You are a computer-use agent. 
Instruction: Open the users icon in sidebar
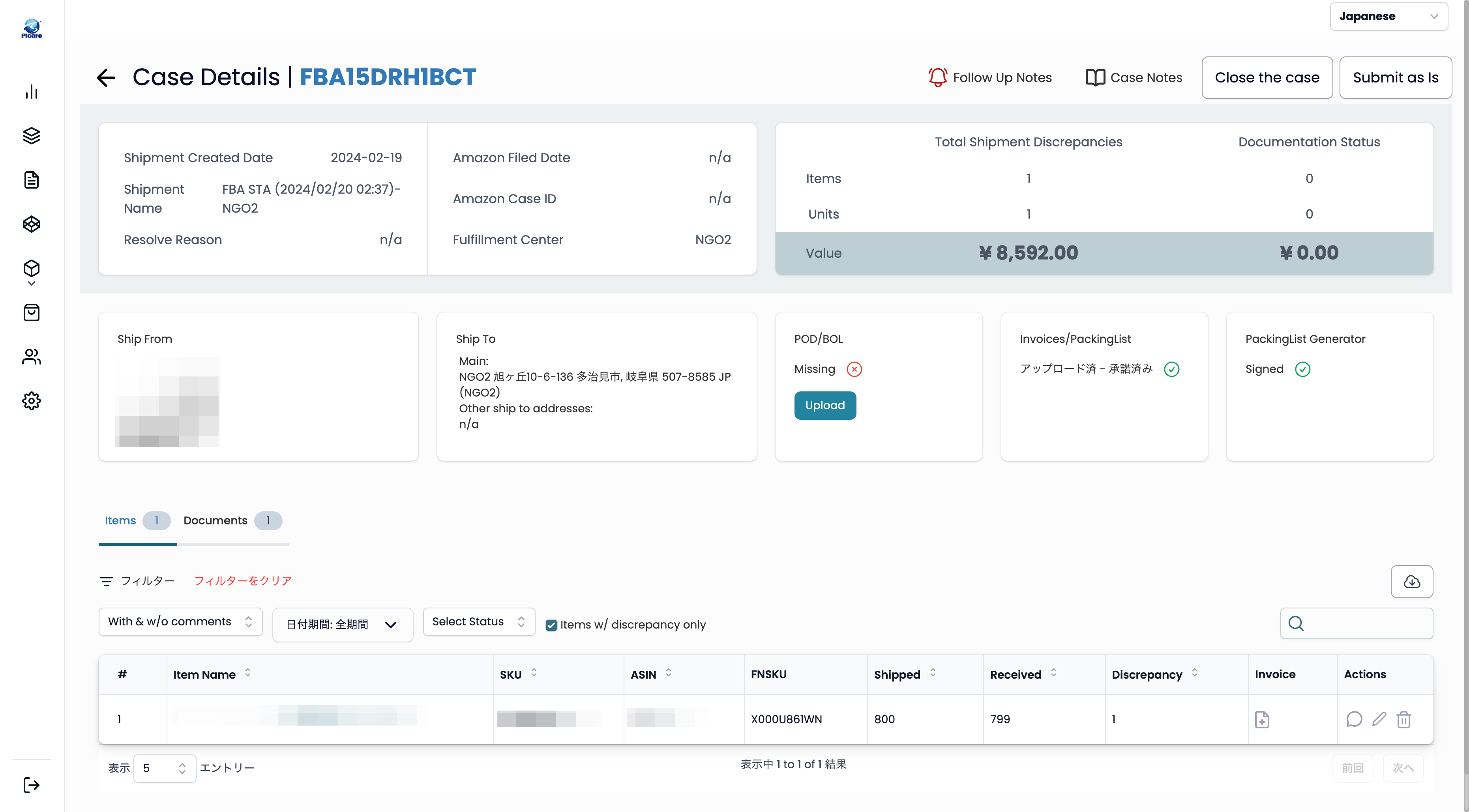(x=31, y=356)
